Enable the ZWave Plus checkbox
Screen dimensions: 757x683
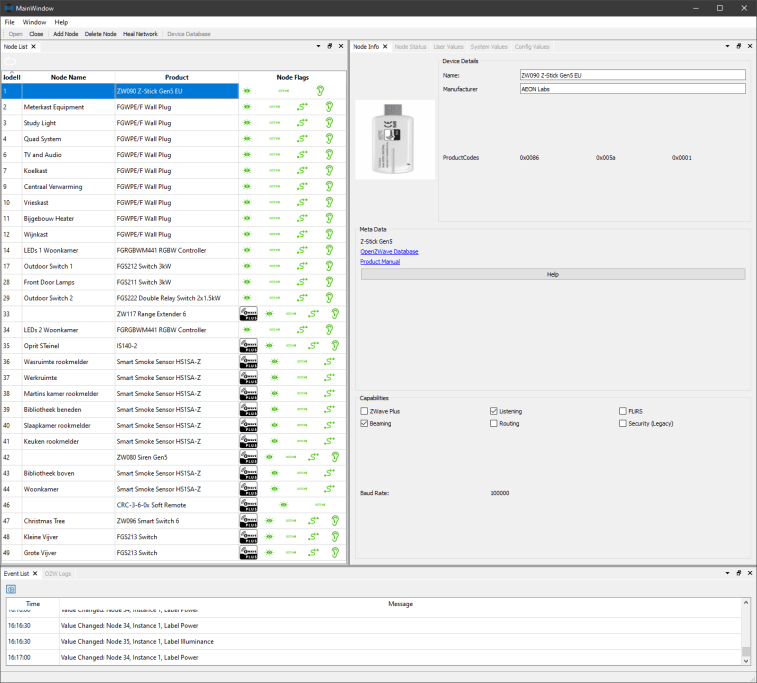(364, 411)
